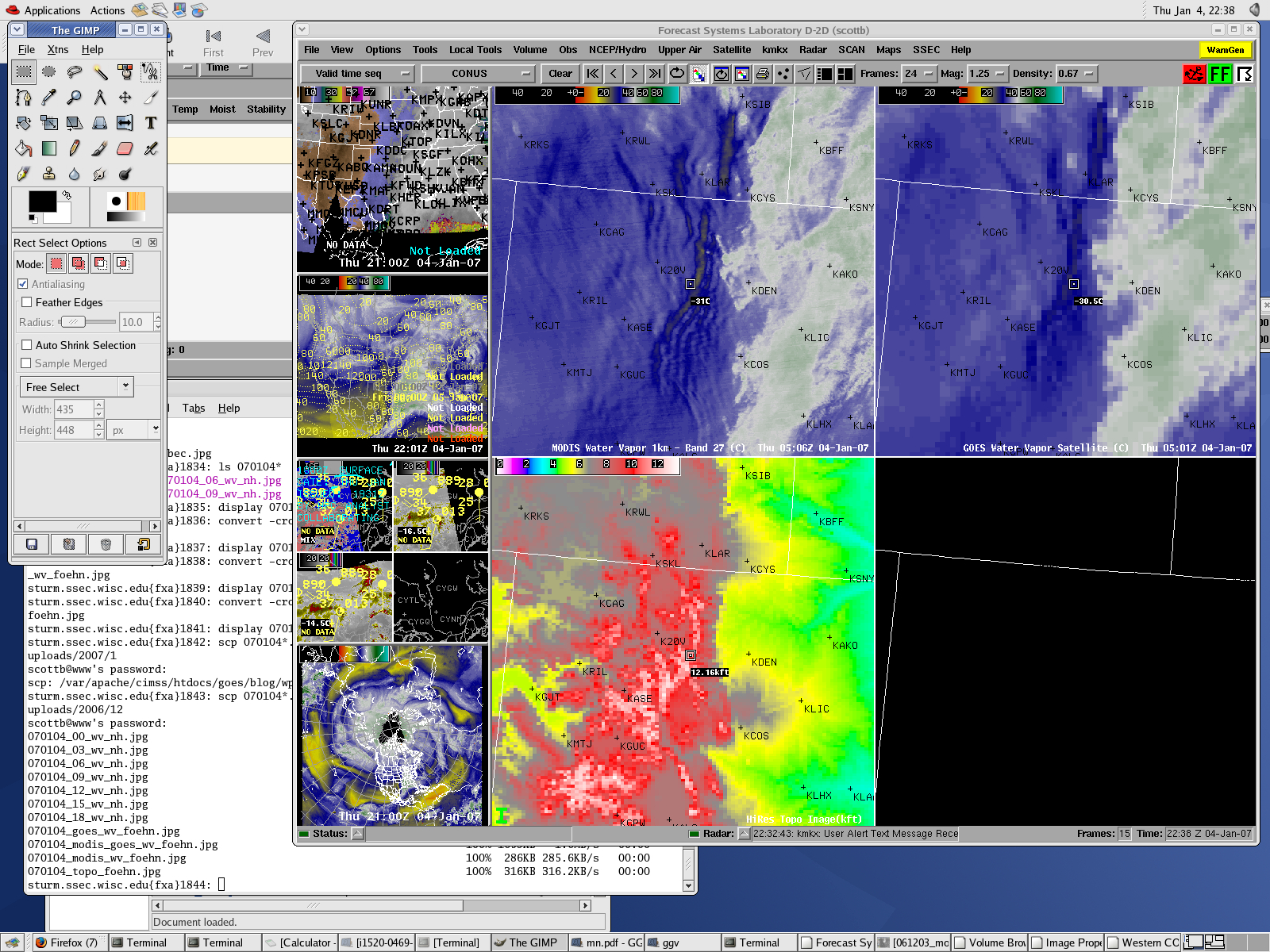
Task: Select the Select By Color tool
Action: [125, 72]
